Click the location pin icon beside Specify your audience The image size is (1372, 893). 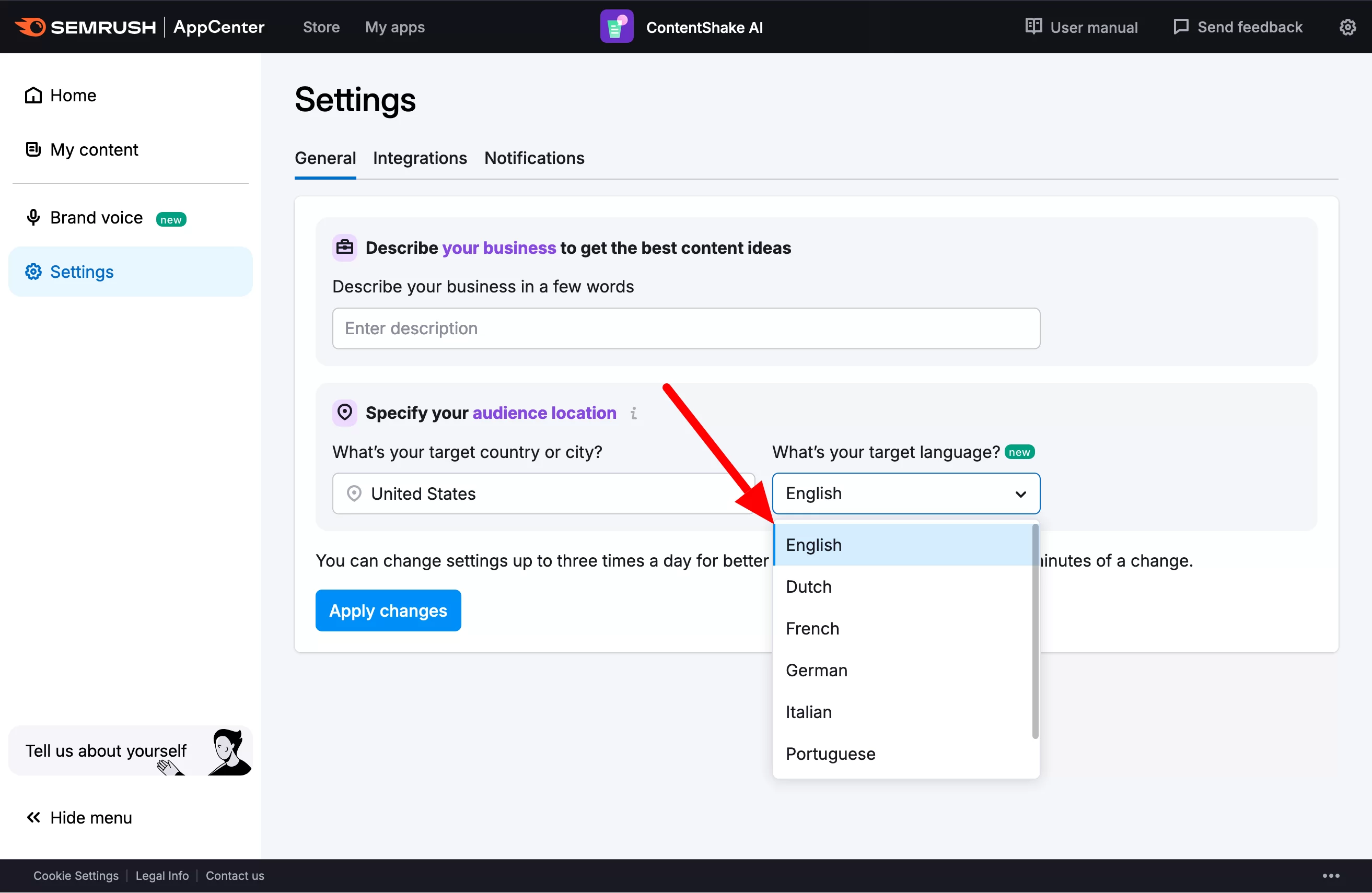click(345, 413)
